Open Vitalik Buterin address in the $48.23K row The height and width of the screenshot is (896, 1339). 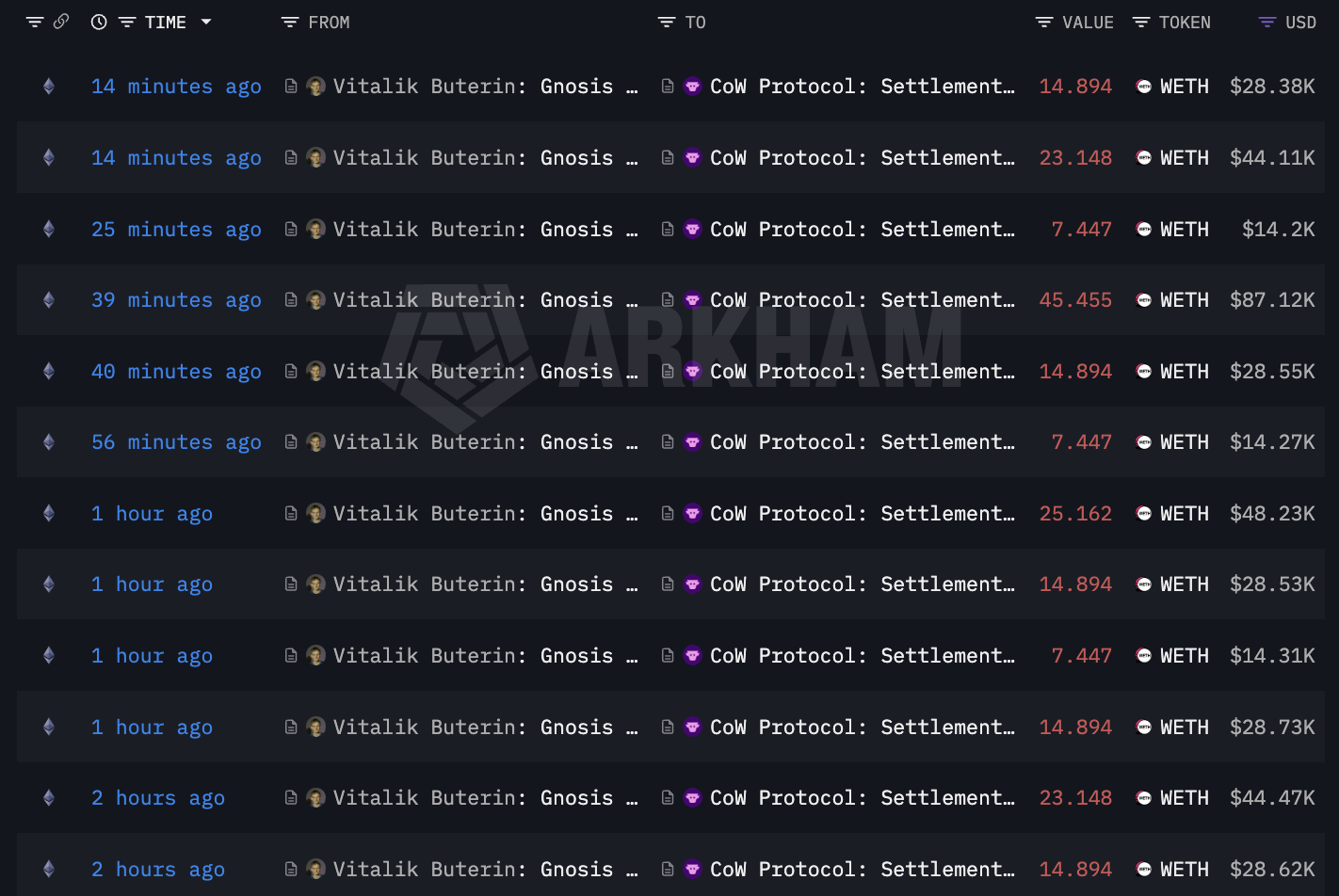click(473, 514)
